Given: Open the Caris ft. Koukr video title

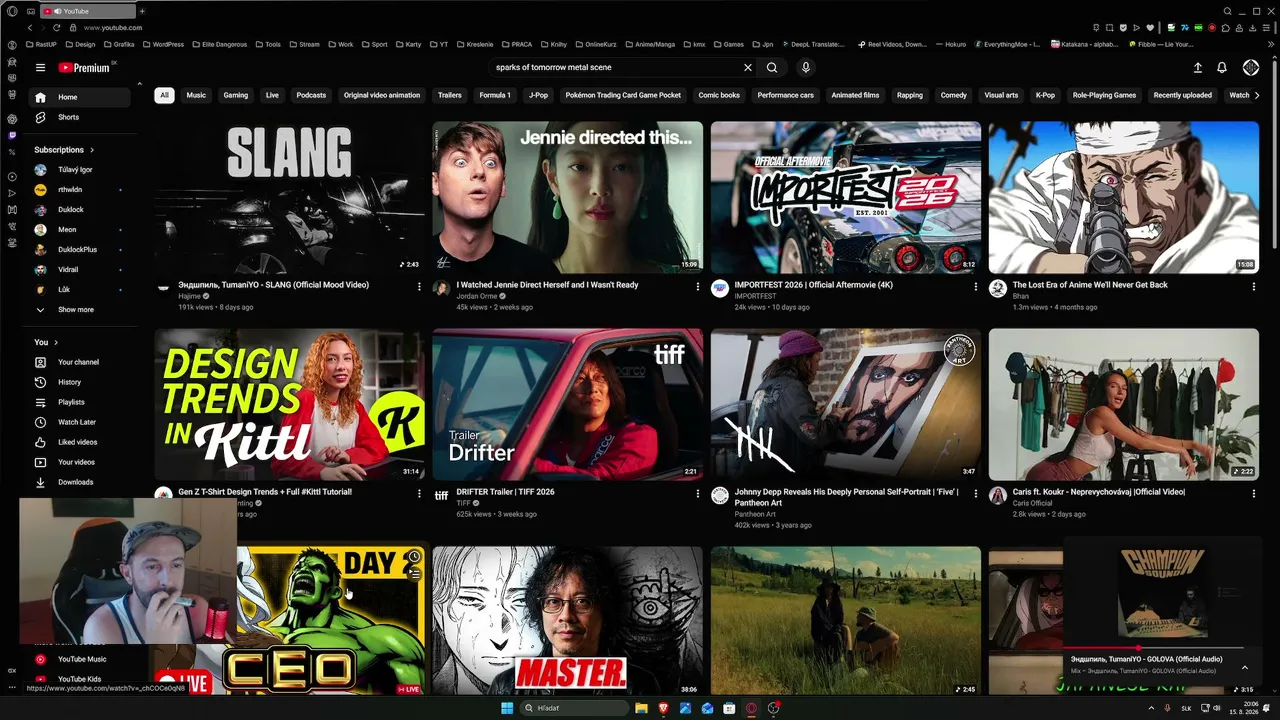Looking at the screenshot, I should [1099, 492].
